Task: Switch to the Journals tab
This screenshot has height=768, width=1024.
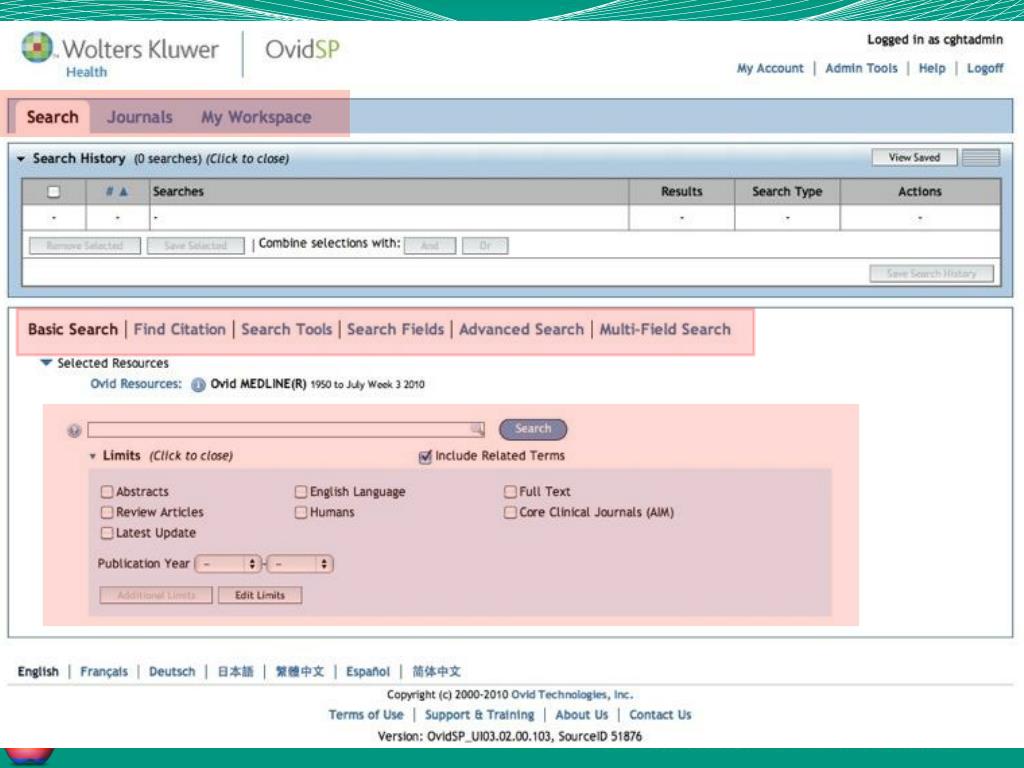Action: 140,118
